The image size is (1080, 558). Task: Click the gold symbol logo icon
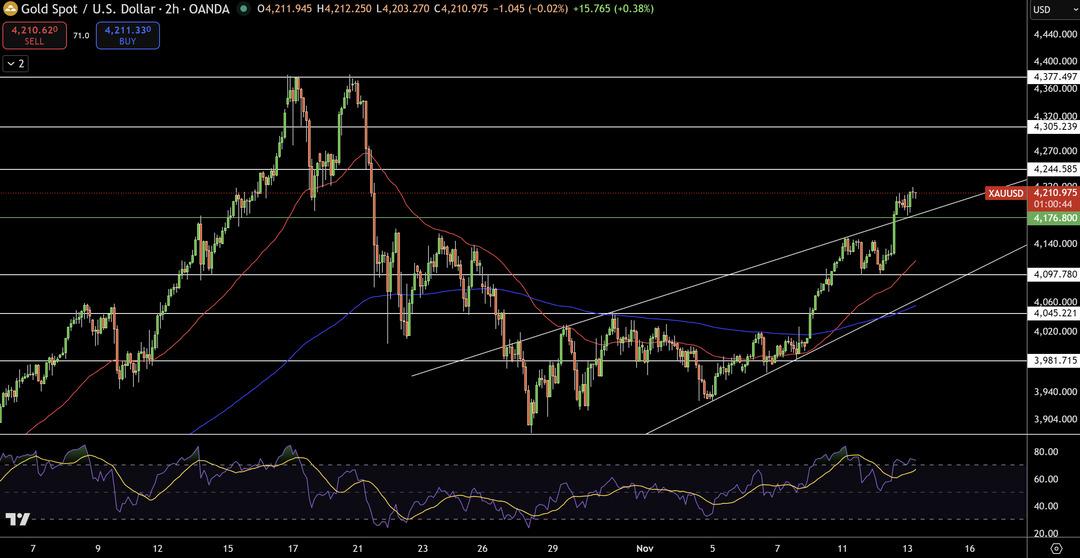tap(10, 9)
